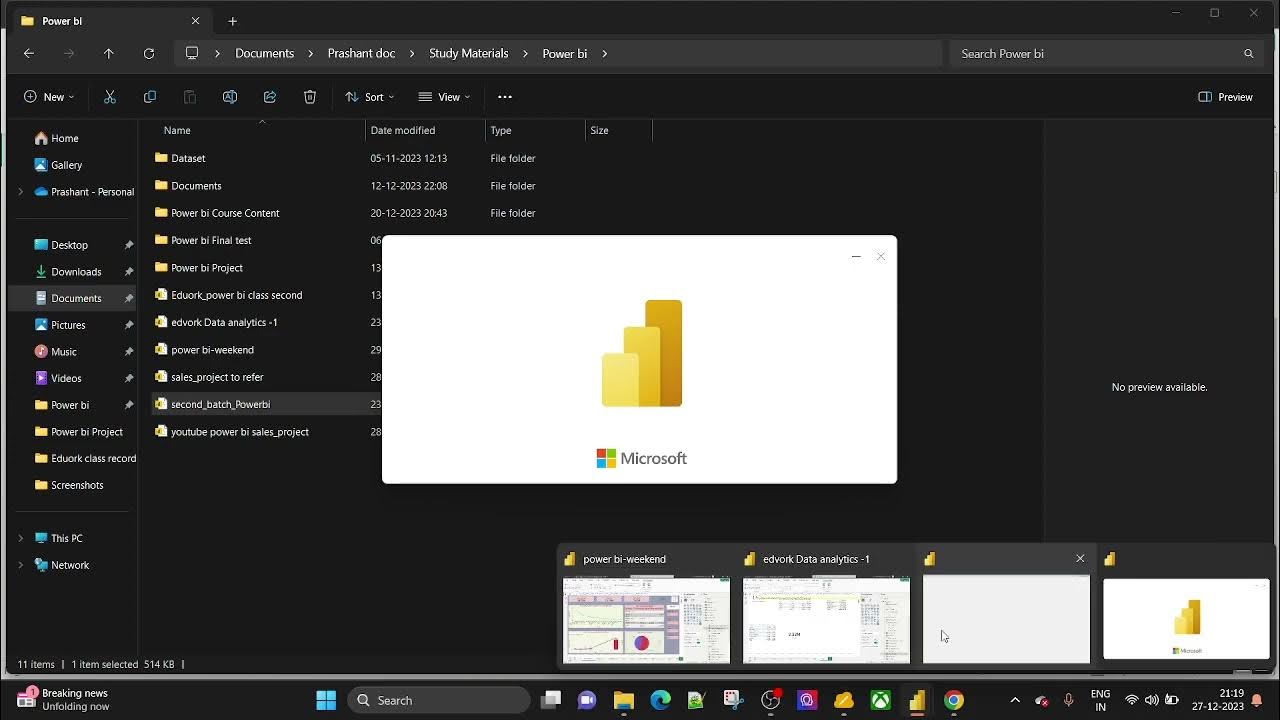Screen dimensions: 1280x720
Task: Select the Eduork_power bi class second file
Action: [236, 295]
